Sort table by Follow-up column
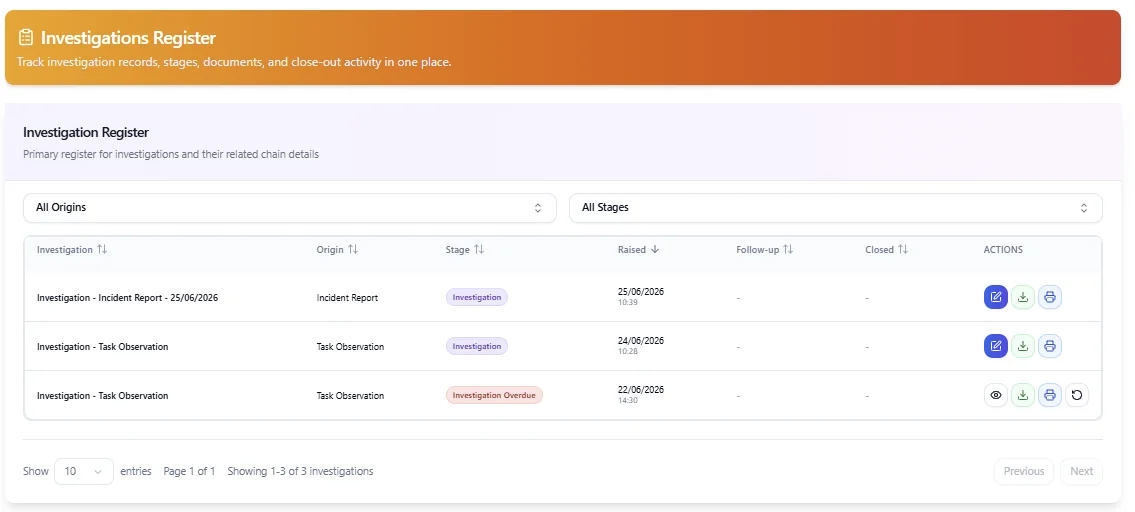Viewport: 1135px width, 512px height. tap(764, 249)
